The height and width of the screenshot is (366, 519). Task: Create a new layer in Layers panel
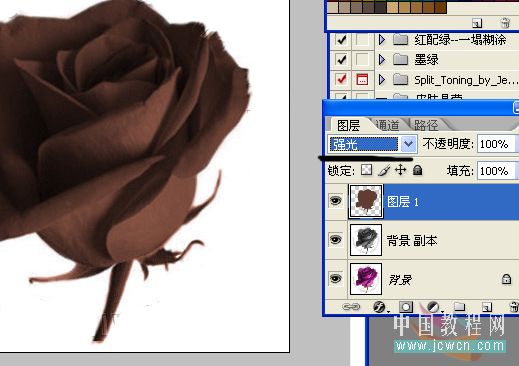pyautogui.click(x=487, y=306)
